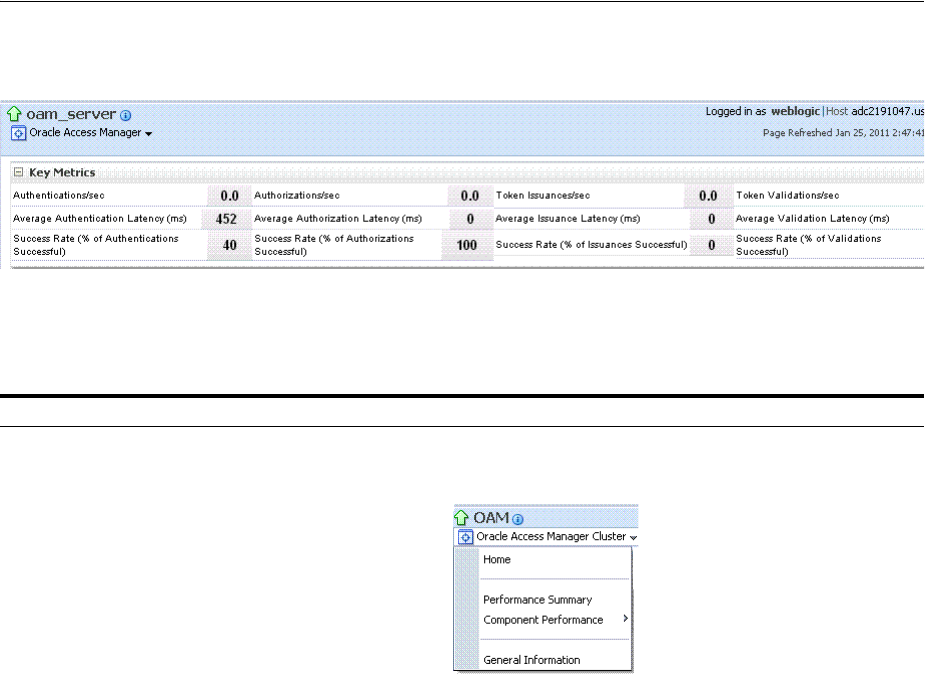Click the Host adc2191047 text
Screen dimensions: 925x678
point(875,111)
